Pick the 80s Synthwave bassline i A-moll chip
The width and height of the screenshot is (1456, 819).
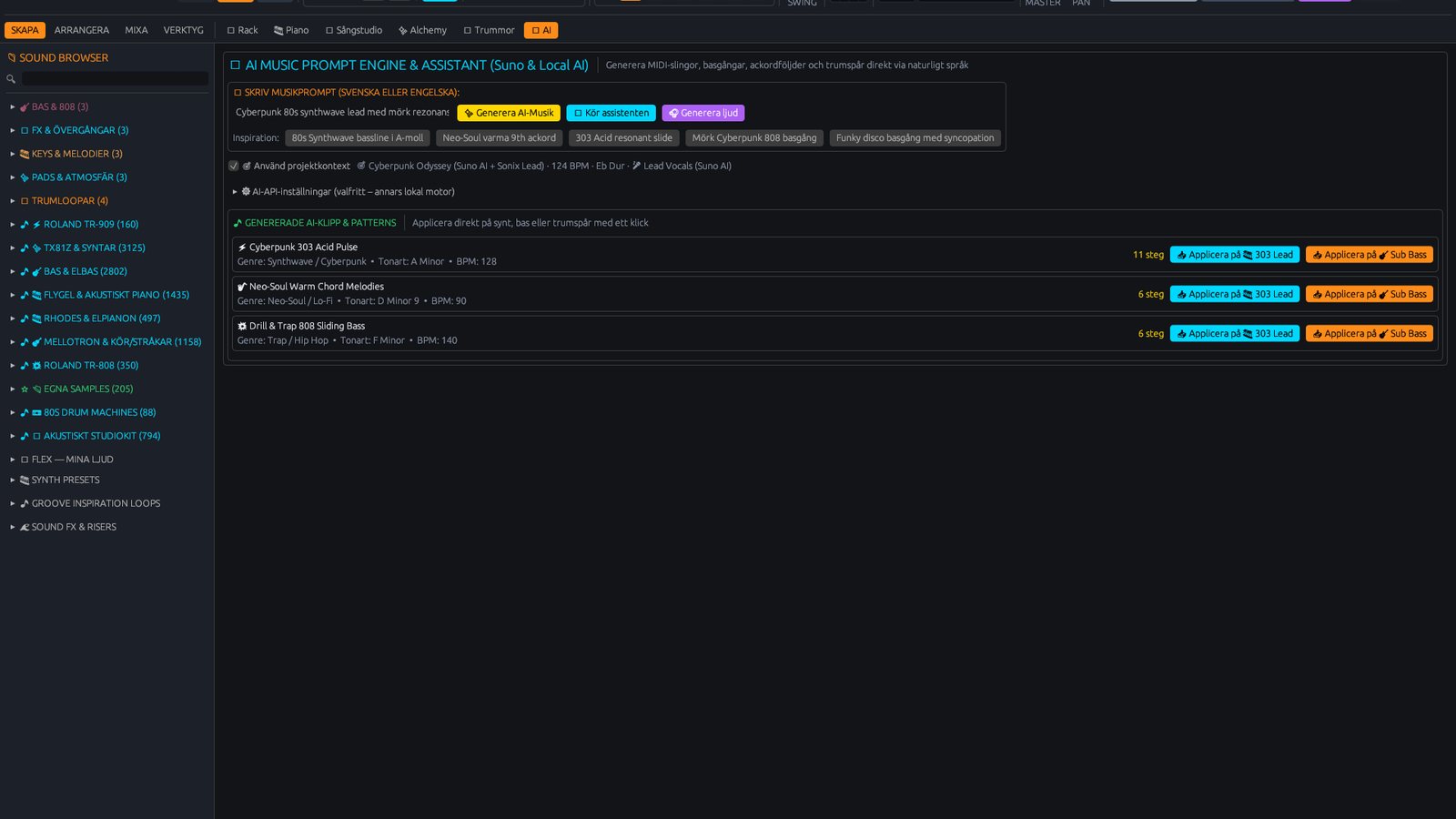[x=358, y=138]
